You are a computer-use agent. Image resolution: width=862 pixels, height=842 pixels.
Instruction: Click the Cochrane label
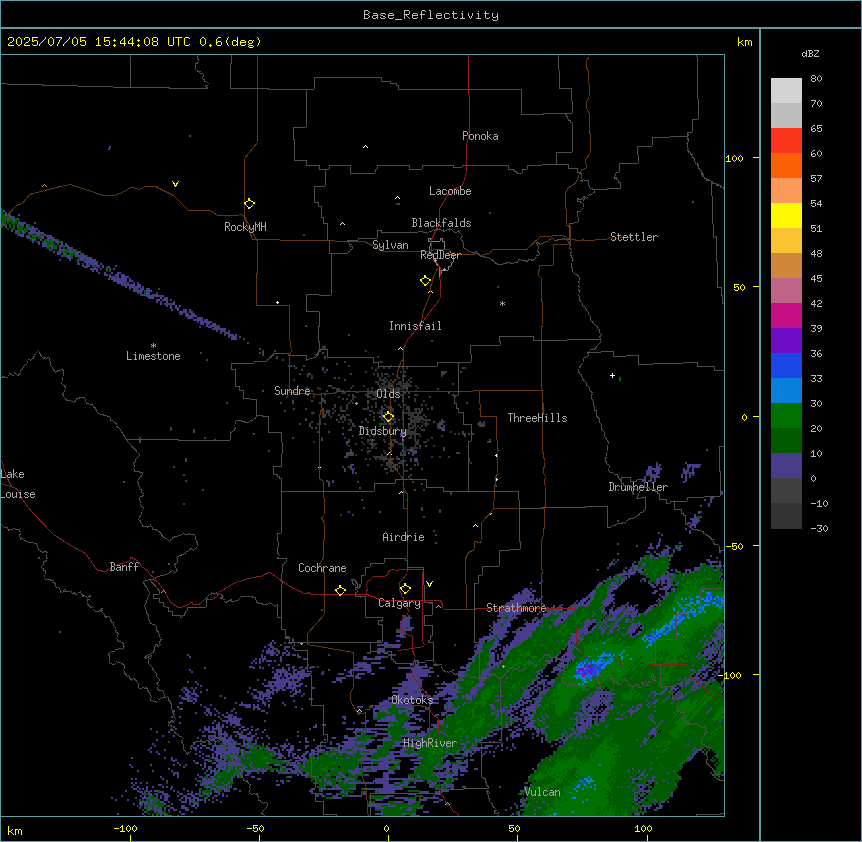tap(322, 568)
